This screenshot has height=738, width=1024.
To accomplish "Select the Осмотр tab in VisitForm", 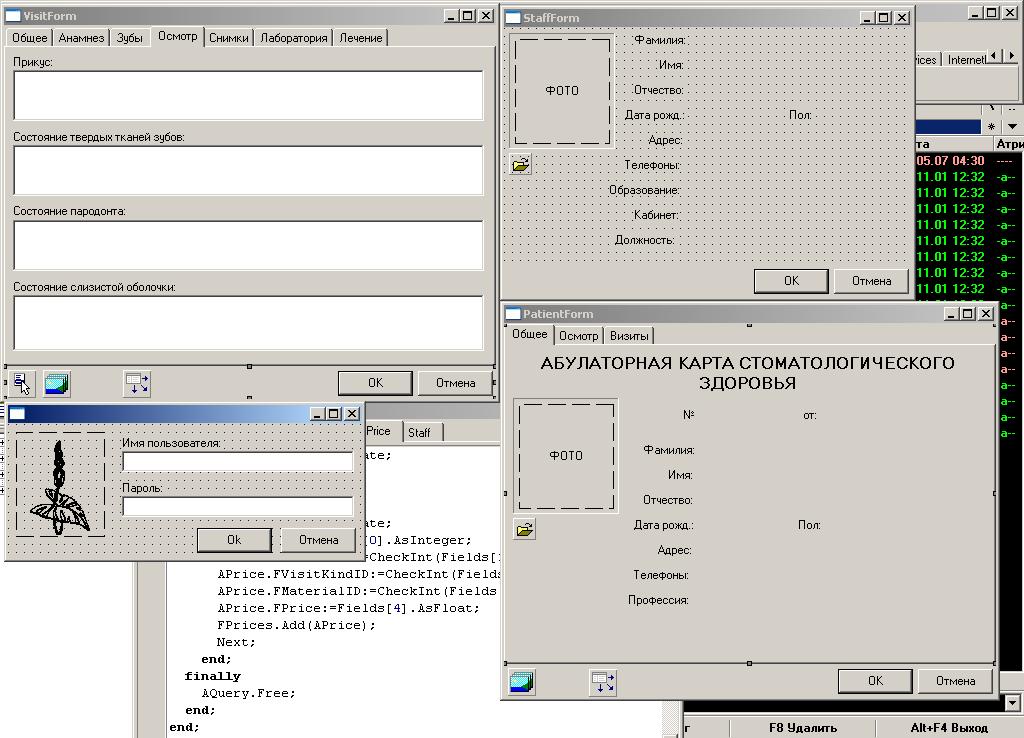I will pyautogui.click(x=178, y=37).
